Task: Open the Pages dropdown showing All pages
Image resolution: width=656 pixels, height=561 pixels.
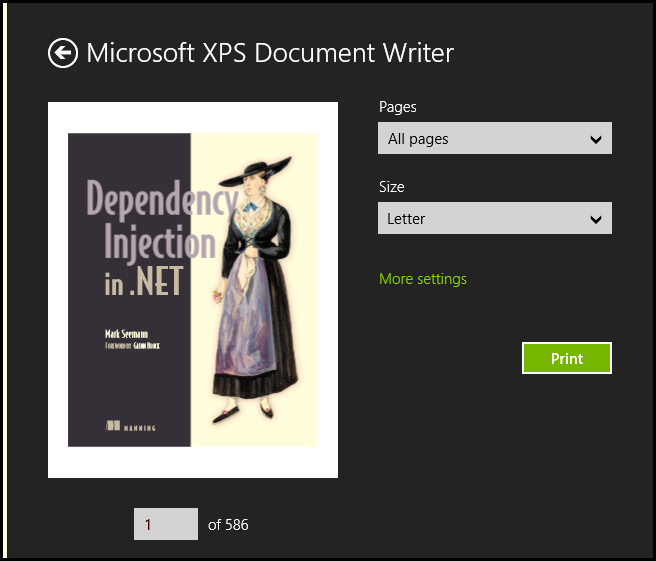Action: click(495, 138)
